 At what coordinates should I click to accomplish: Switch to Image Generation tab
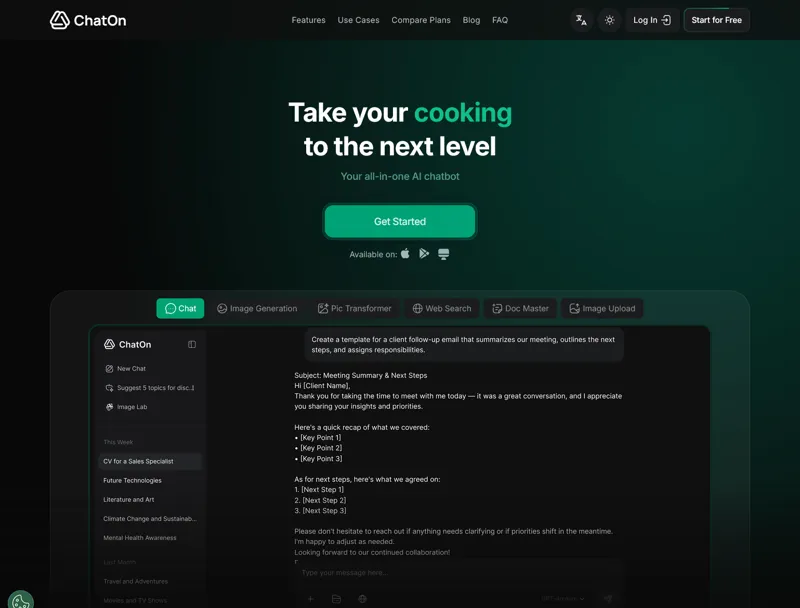(x=257, y=308)
